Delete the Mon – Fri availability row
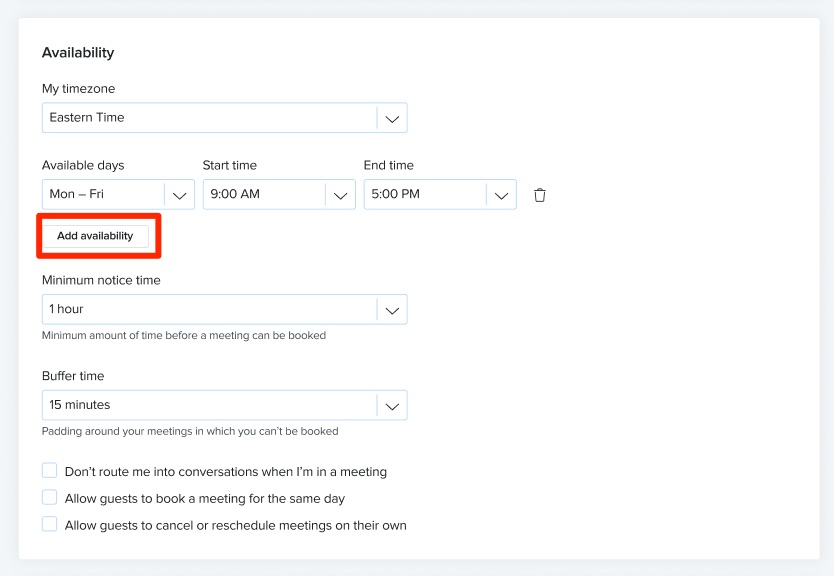Image resolution: width=834 pixels, height=576 pixels. 539,195
